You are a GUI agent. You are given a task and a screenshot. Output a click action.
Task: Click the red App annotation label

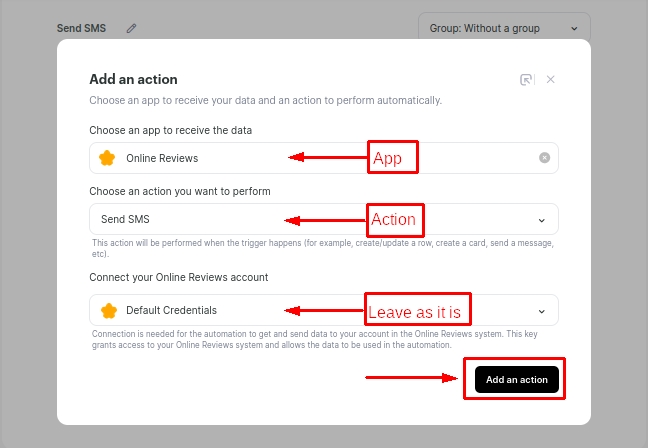coord(392,158)
